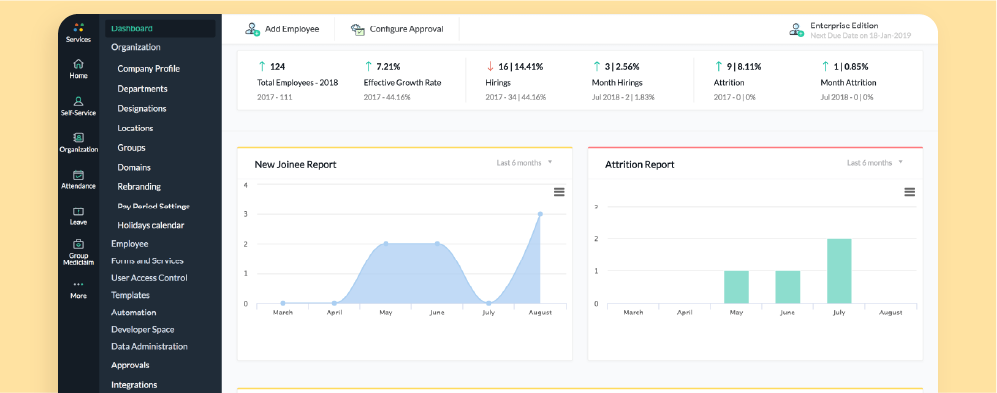Open Designations in sidebar
The width and height of the screenshot is (997, 393).
pyautogui.click(x=142, y=109)
